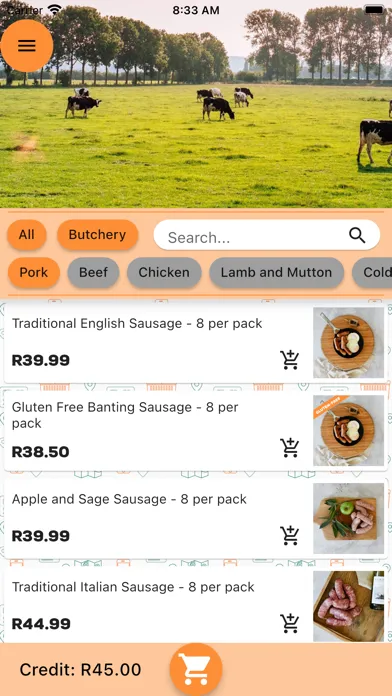This screenshot has width=392, height=696.
Task: Open the orange hamburger menu
Action: point(27,46)
